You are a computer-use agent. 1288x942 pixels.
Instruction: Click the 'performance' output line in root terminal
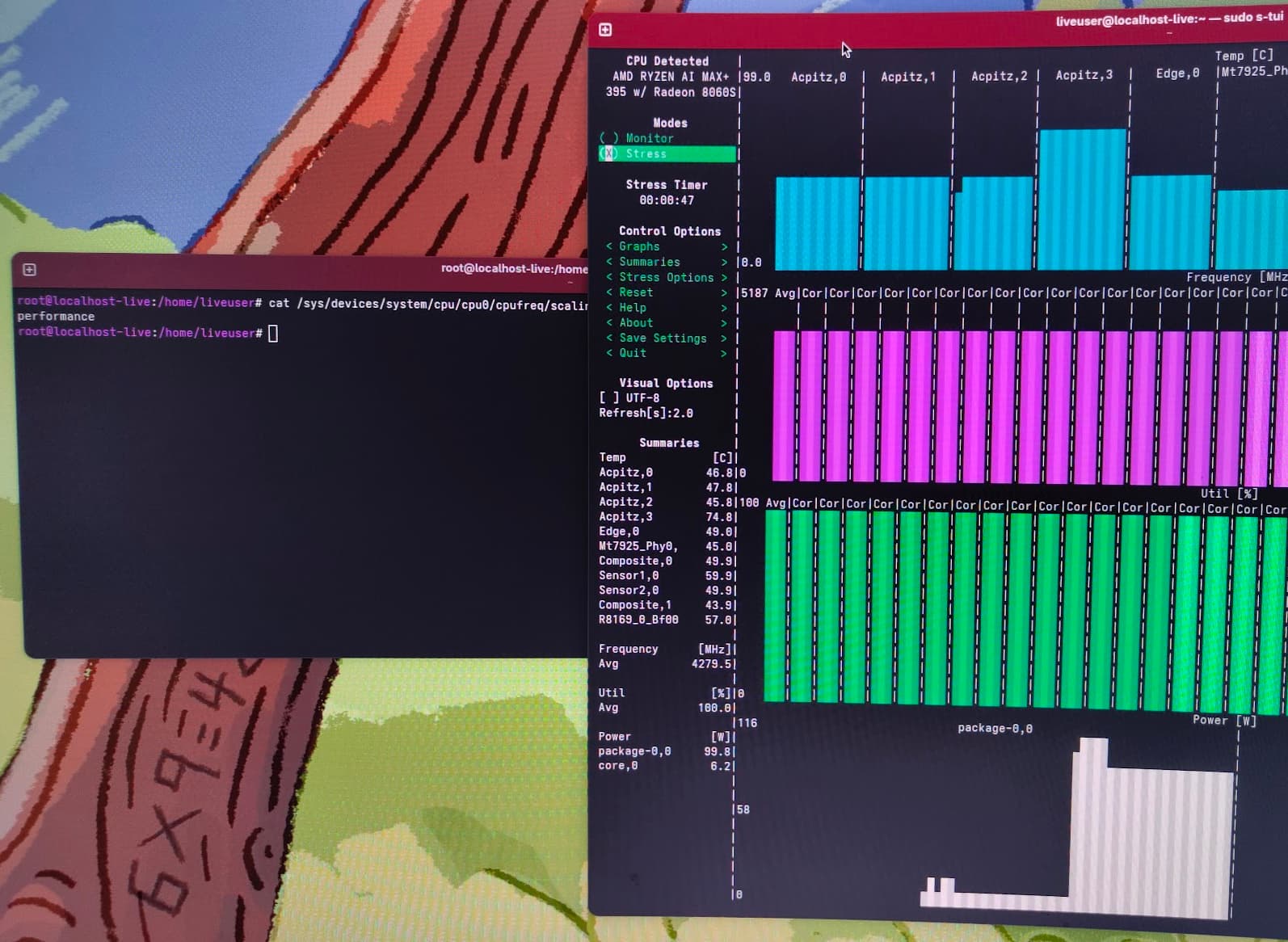pyautogui.click(x=56, y=317)
